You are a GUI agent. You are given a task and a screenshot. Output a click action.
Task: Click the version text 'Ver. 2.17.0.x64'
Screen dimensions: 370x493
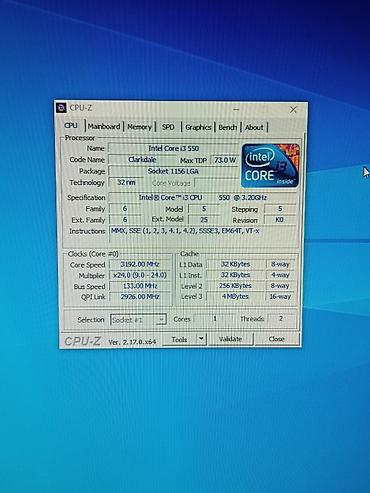coord(132,342)
